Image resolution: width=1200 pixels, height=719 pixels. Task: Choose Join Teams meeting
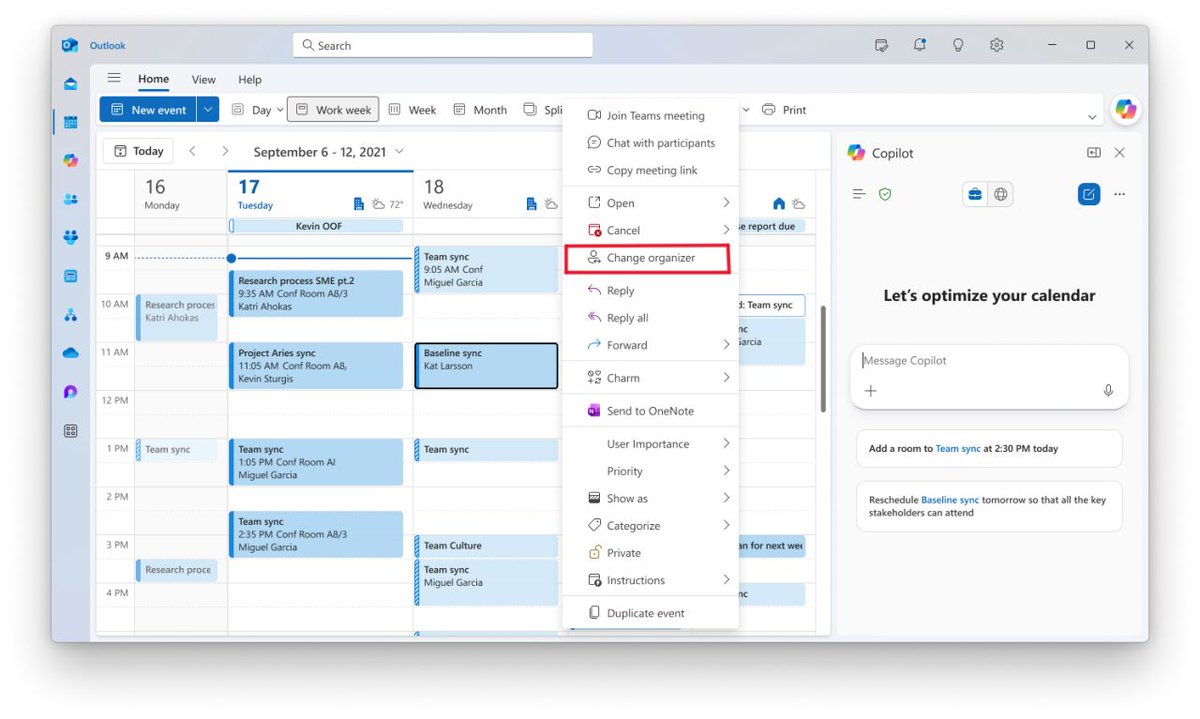(651, 116)
